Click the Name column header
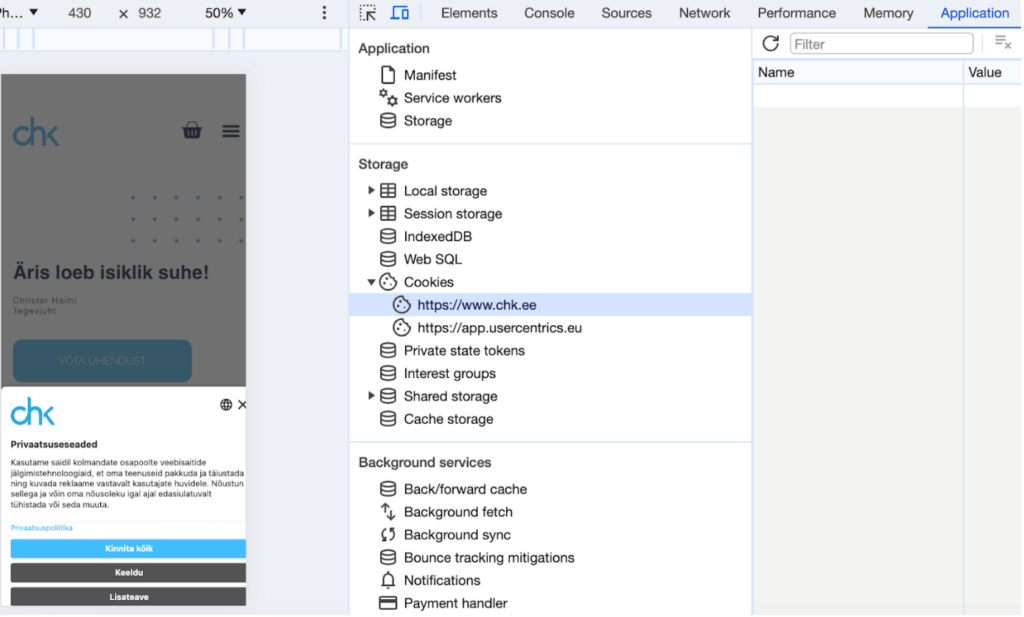1024x617 pixels. pos(858,72)
